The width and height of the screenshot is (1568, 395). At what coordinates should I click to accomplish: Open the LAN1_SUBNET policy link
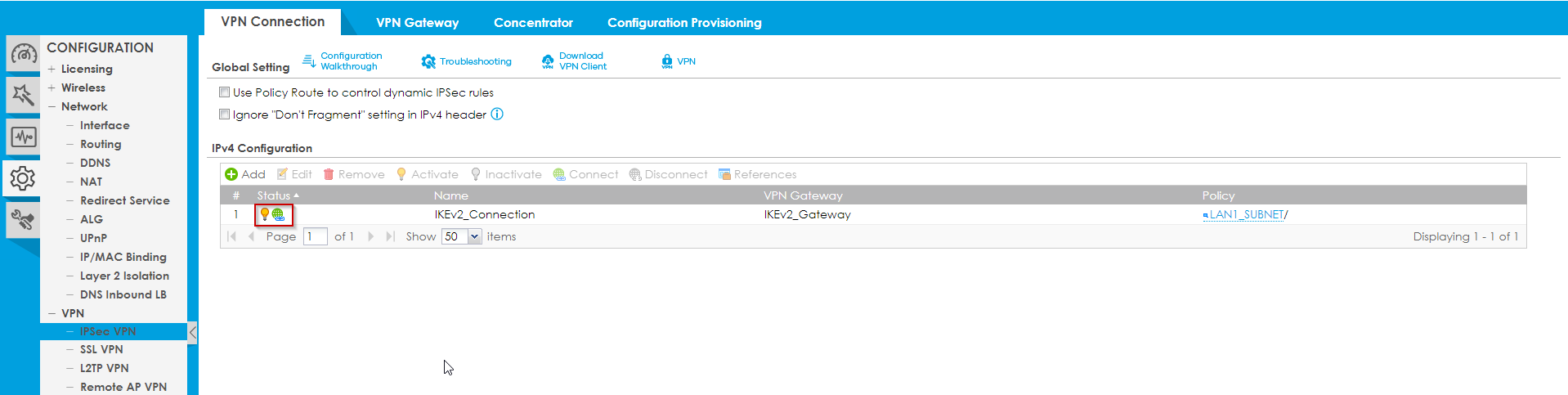[1246, 214]
